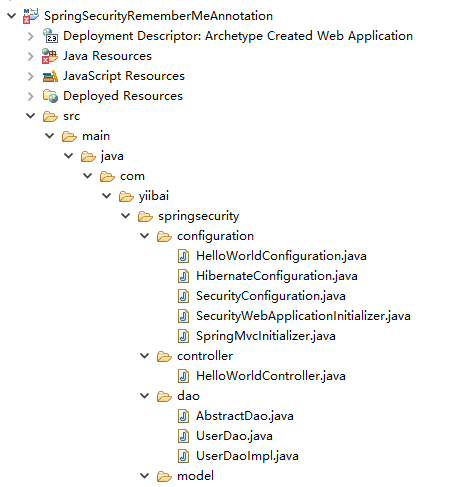This screenshot has width=456, height=487.
Task: Select SecurityConfiguration.java in the tree
Action: 271,296
